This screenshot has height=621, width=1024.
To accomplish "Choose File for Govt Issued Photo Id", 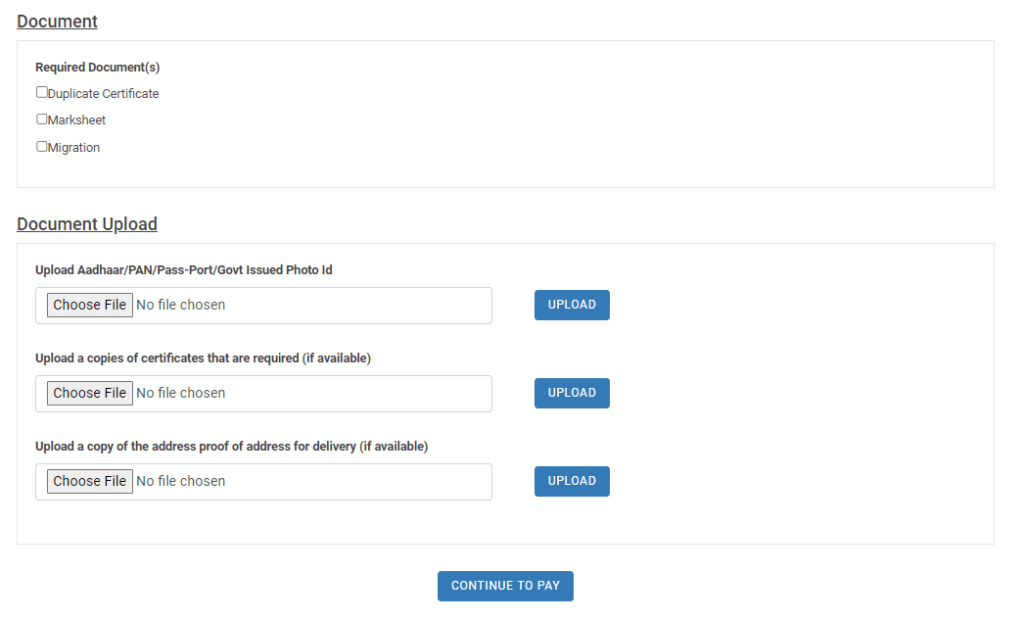I will pyautogui.click(x=89, y=305).
